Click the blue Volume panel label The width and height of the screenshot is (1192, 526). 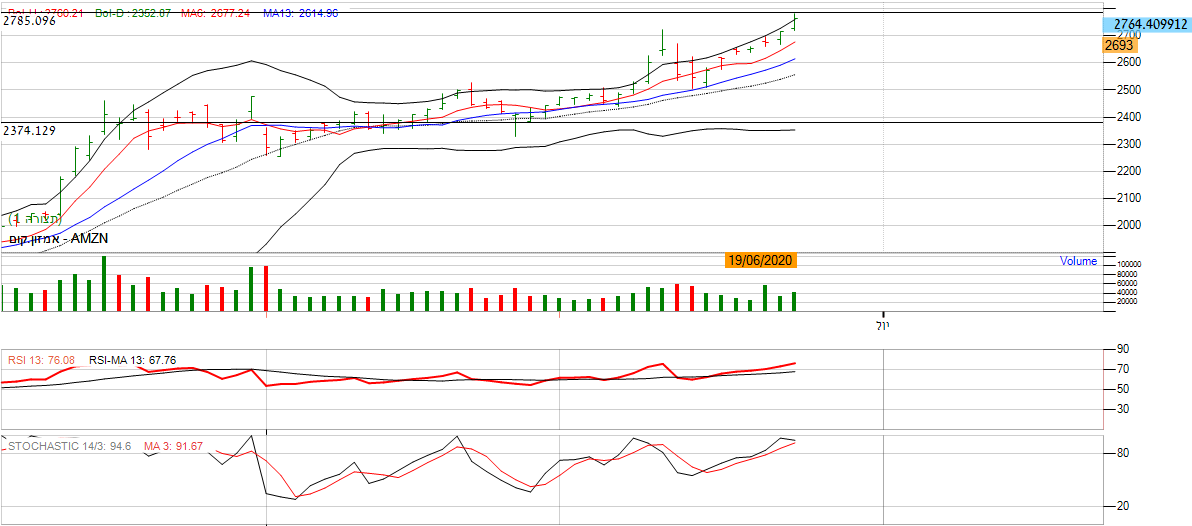coord(1078,261)
